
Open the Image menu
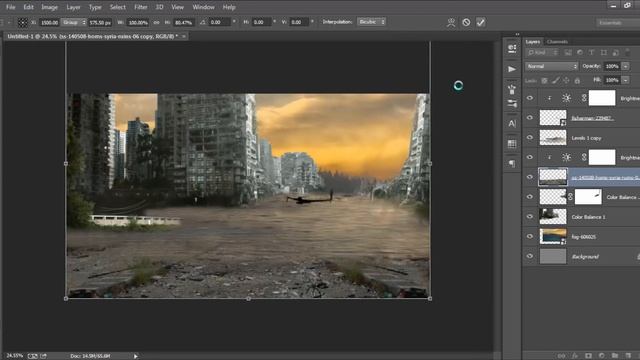[x=49, y=7]
